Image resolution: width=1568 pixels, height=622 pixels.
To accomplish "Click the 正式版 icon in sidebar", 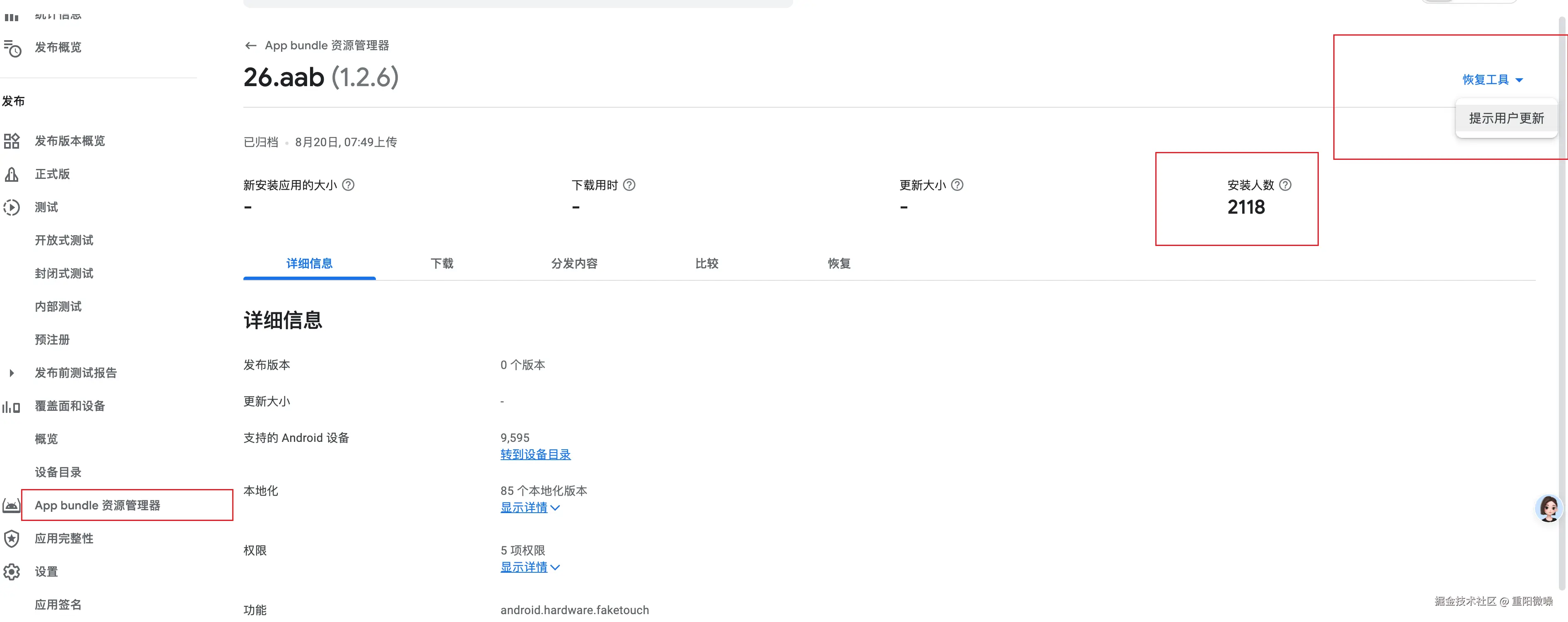I will pyautogui.click(x=12, y=175).
